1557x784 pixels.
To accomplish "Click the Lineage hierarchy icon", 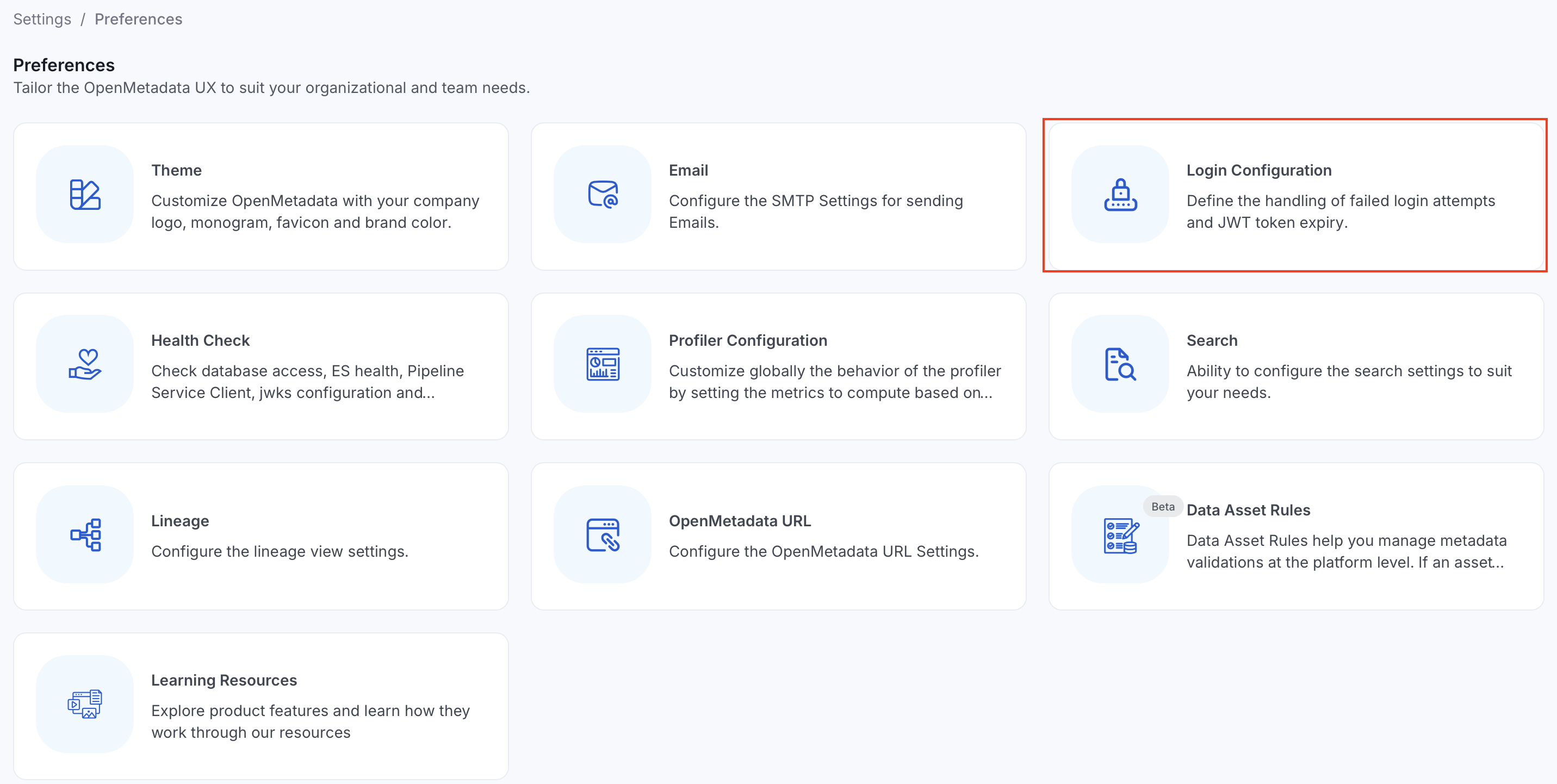I will click(85, 534).
